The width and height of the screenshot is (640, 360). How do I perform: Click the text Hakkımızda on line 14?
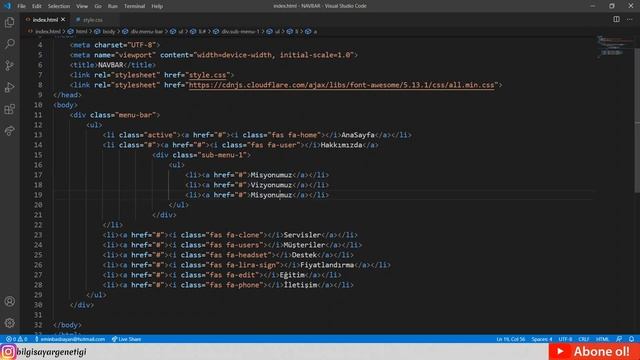(341, 145)
